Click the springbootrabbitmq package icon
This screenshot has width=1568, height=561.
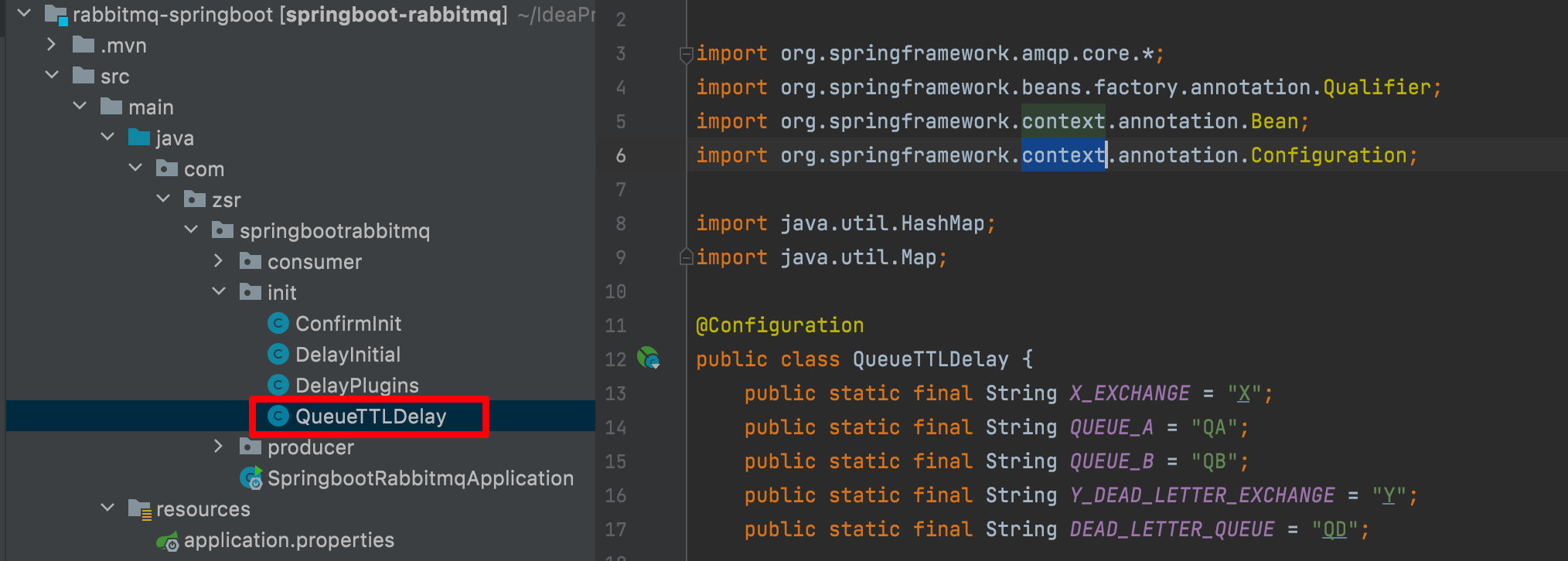[x=223, y=229]
